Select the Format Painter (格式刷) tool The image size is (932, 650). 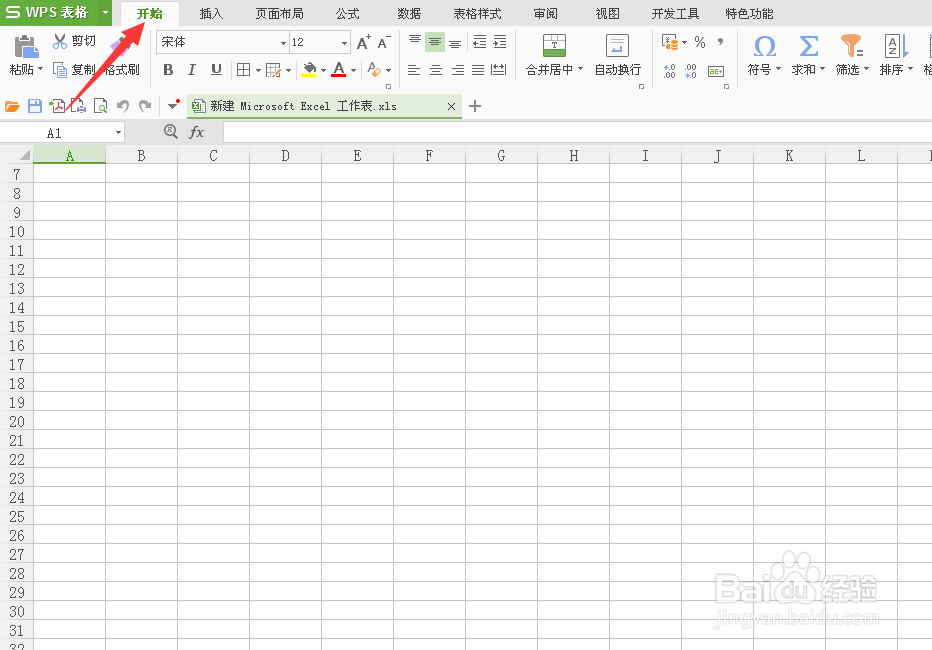(x=119, y=70)
